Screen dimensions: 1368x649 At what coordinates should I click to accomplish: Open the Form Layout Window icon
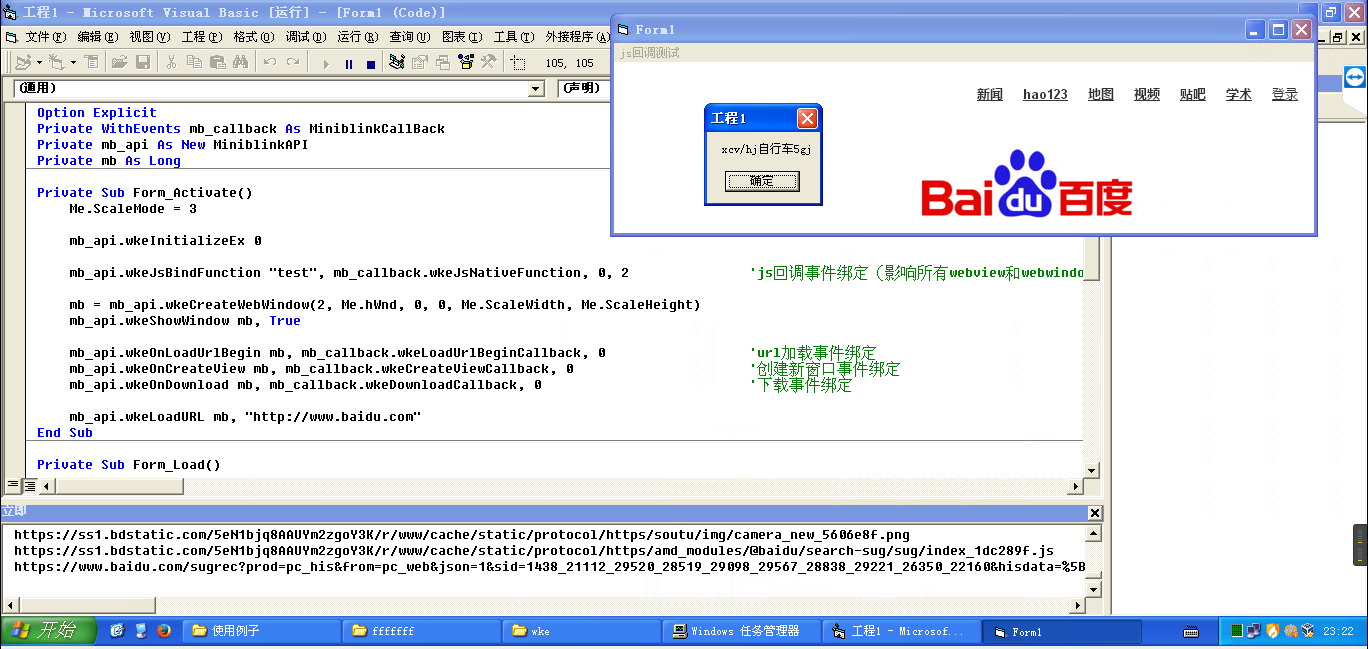pyautogui.click(x=442, y=62)
